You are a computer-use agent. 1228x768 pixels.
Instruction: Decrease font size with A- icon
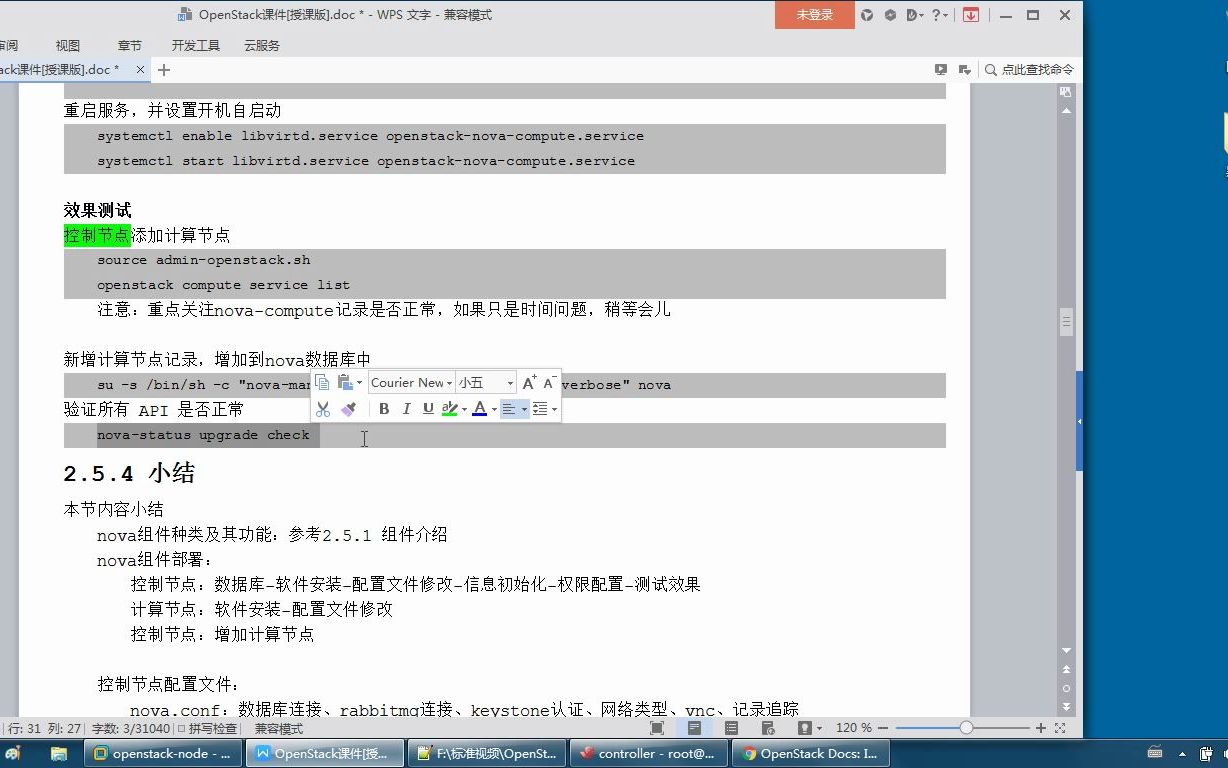pos(548,382)
